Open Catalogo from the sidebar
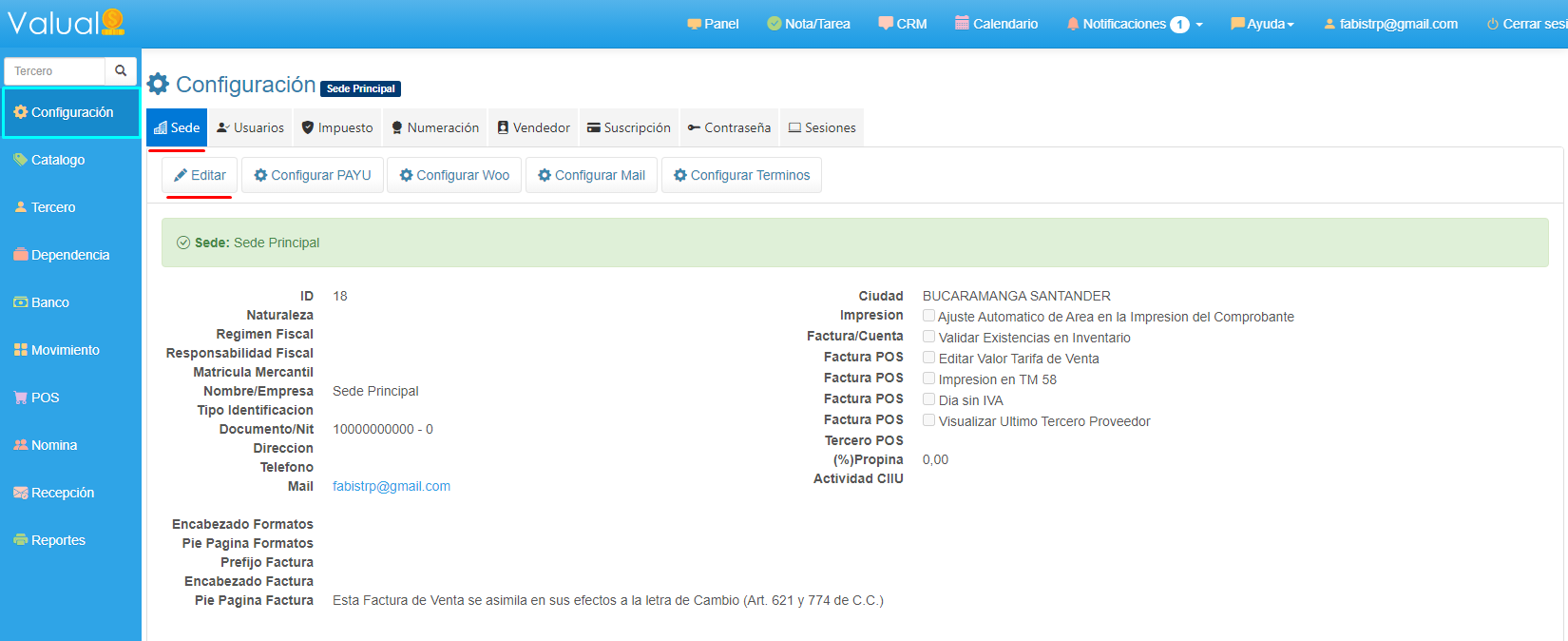Screen dimensions: 1568x641 [x=57, y=160]
